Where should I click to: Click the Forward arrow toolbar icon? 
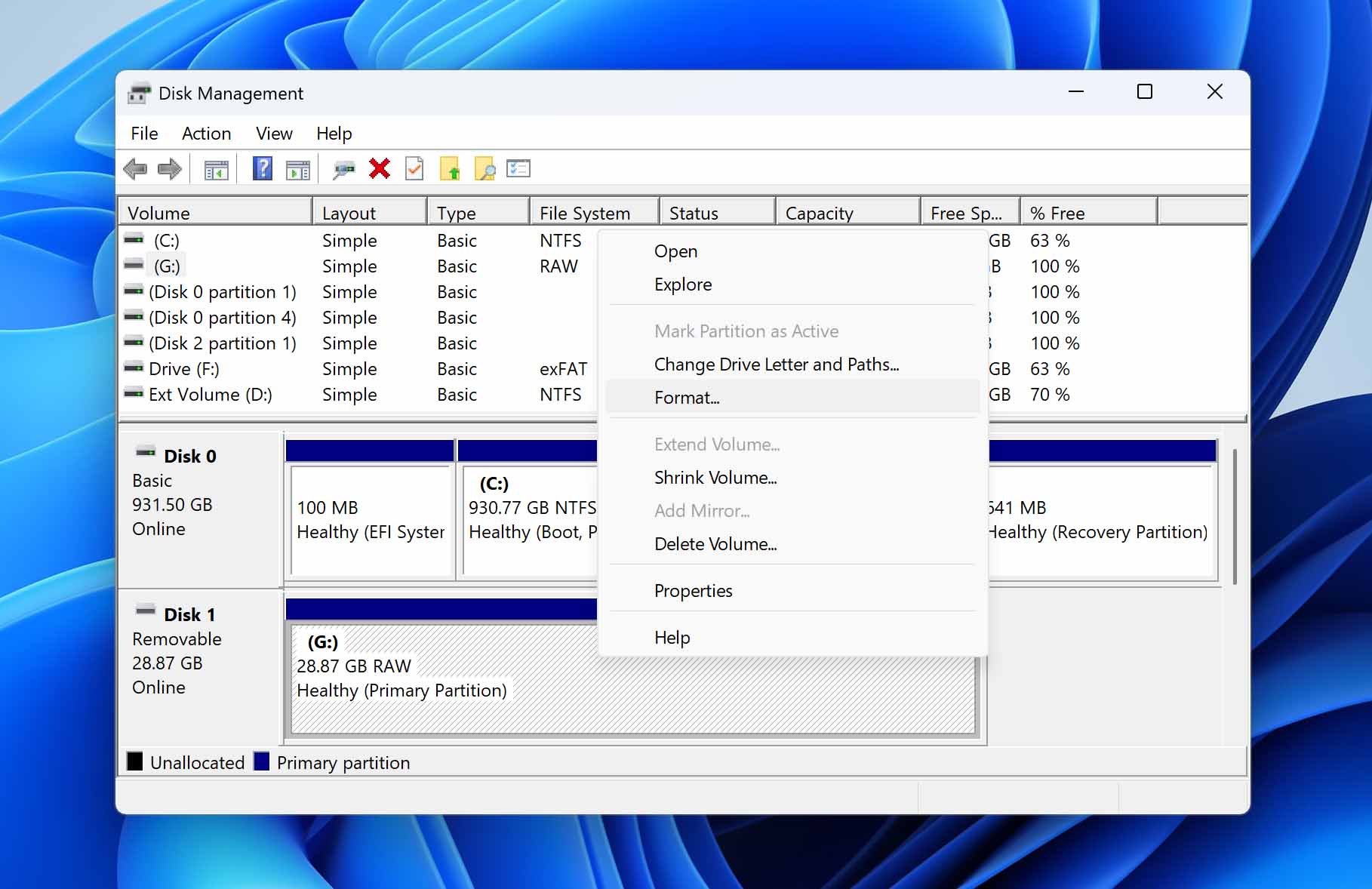170,169
